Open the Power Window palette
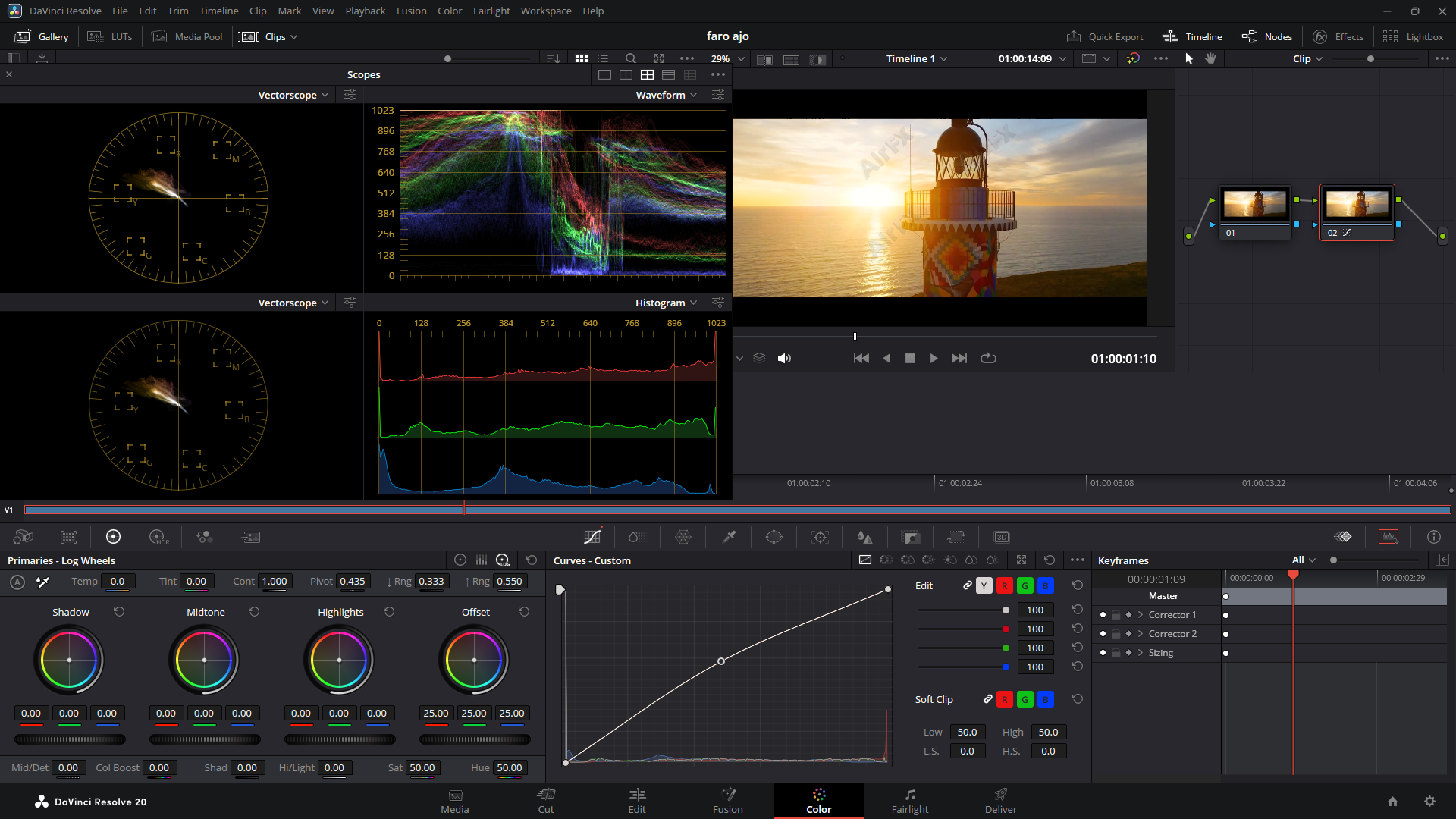 [x=773, y=537]
